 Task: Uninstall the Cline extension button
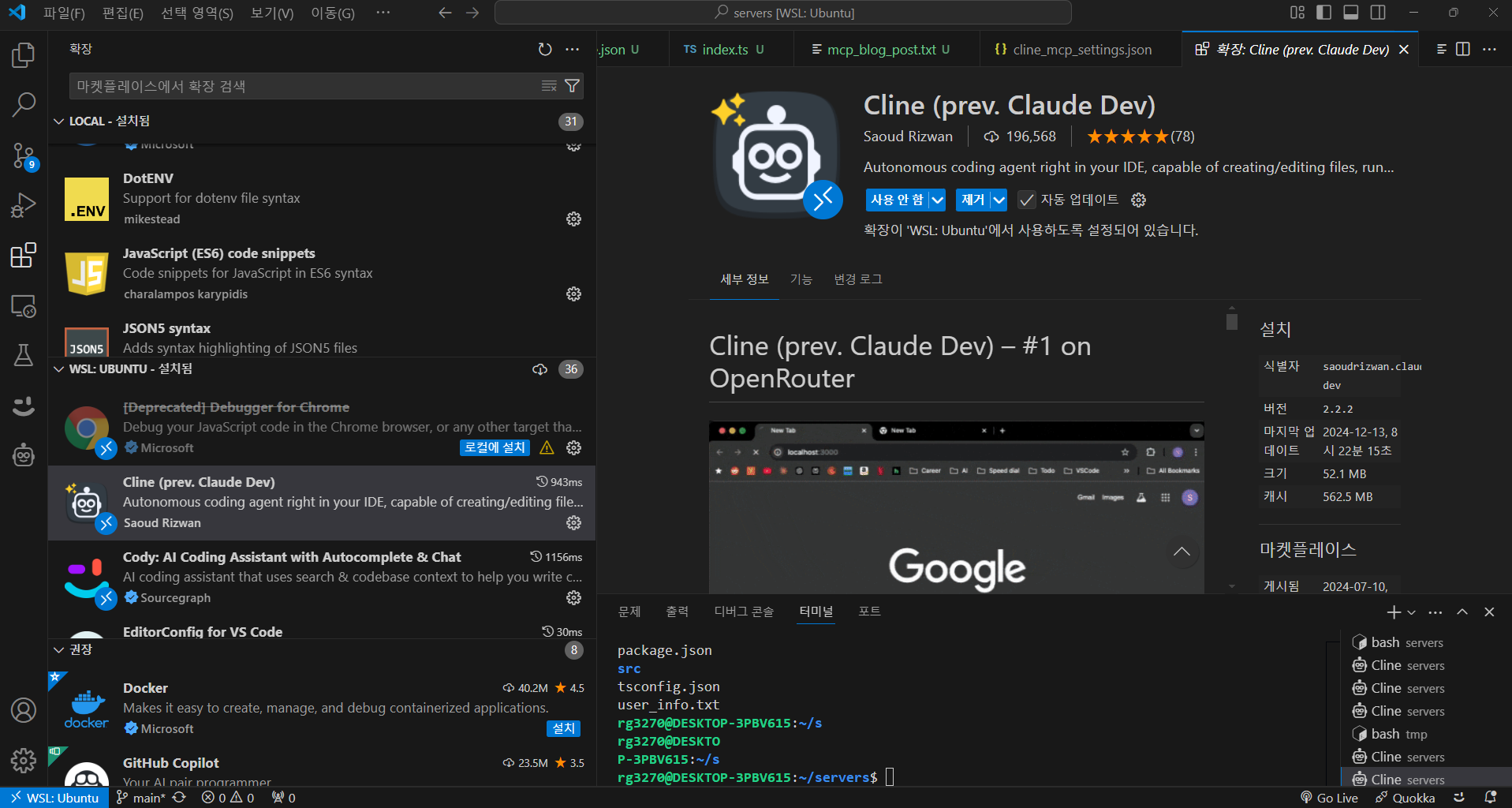[x=973, y=200]
